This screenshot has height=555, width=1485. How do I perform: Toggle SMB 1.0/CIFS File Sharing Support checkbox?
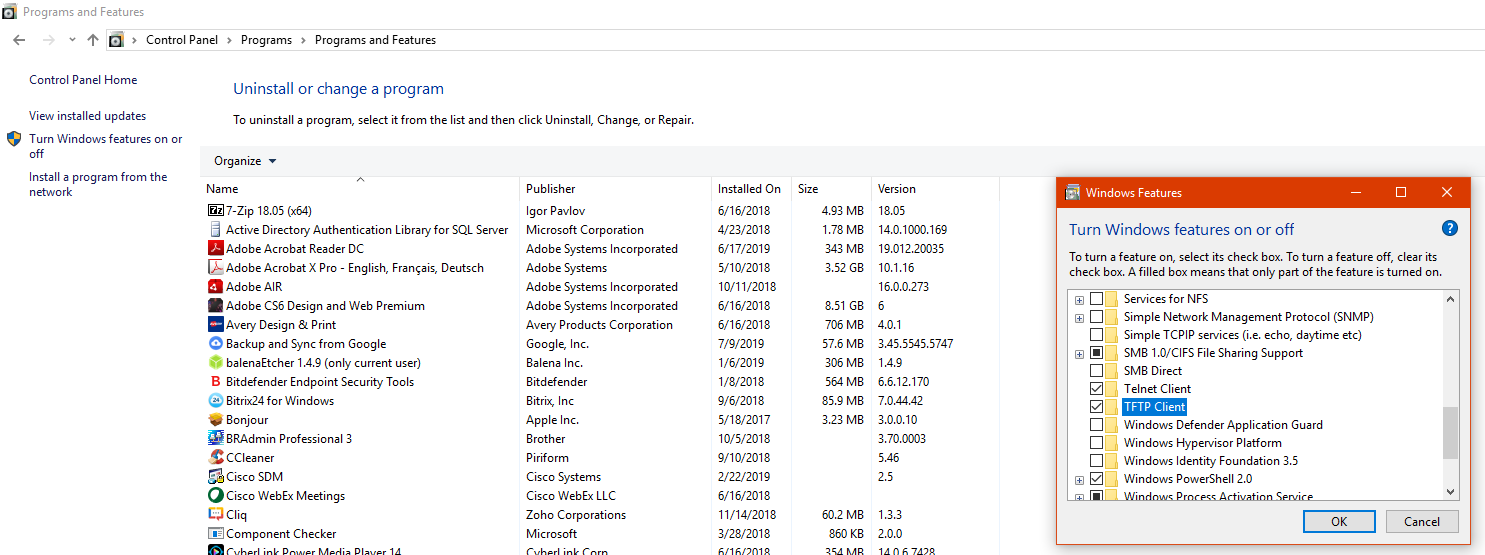tap(1097, 353)
